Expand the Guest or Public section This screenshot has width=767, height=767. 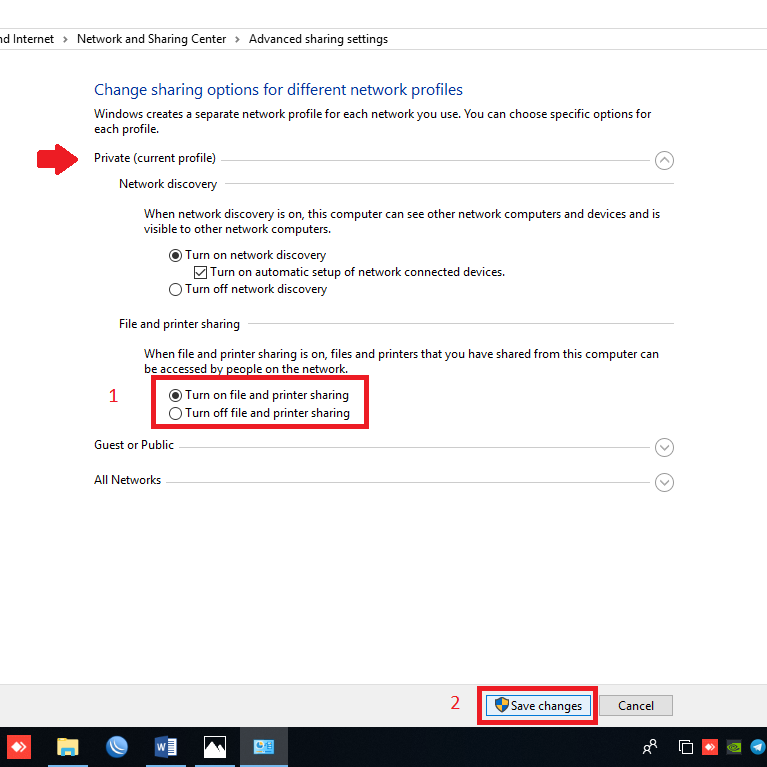[664, 448]
